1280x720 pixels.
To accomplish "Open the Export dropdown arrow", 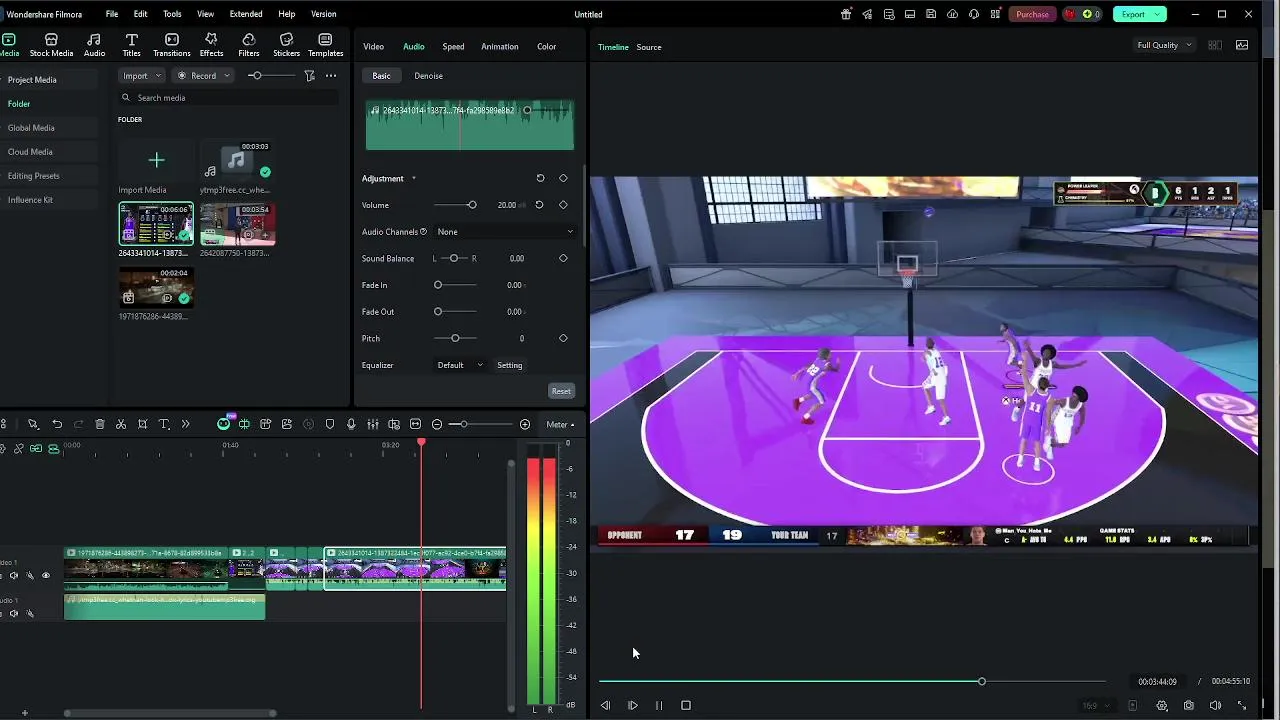I will 1158,14.
